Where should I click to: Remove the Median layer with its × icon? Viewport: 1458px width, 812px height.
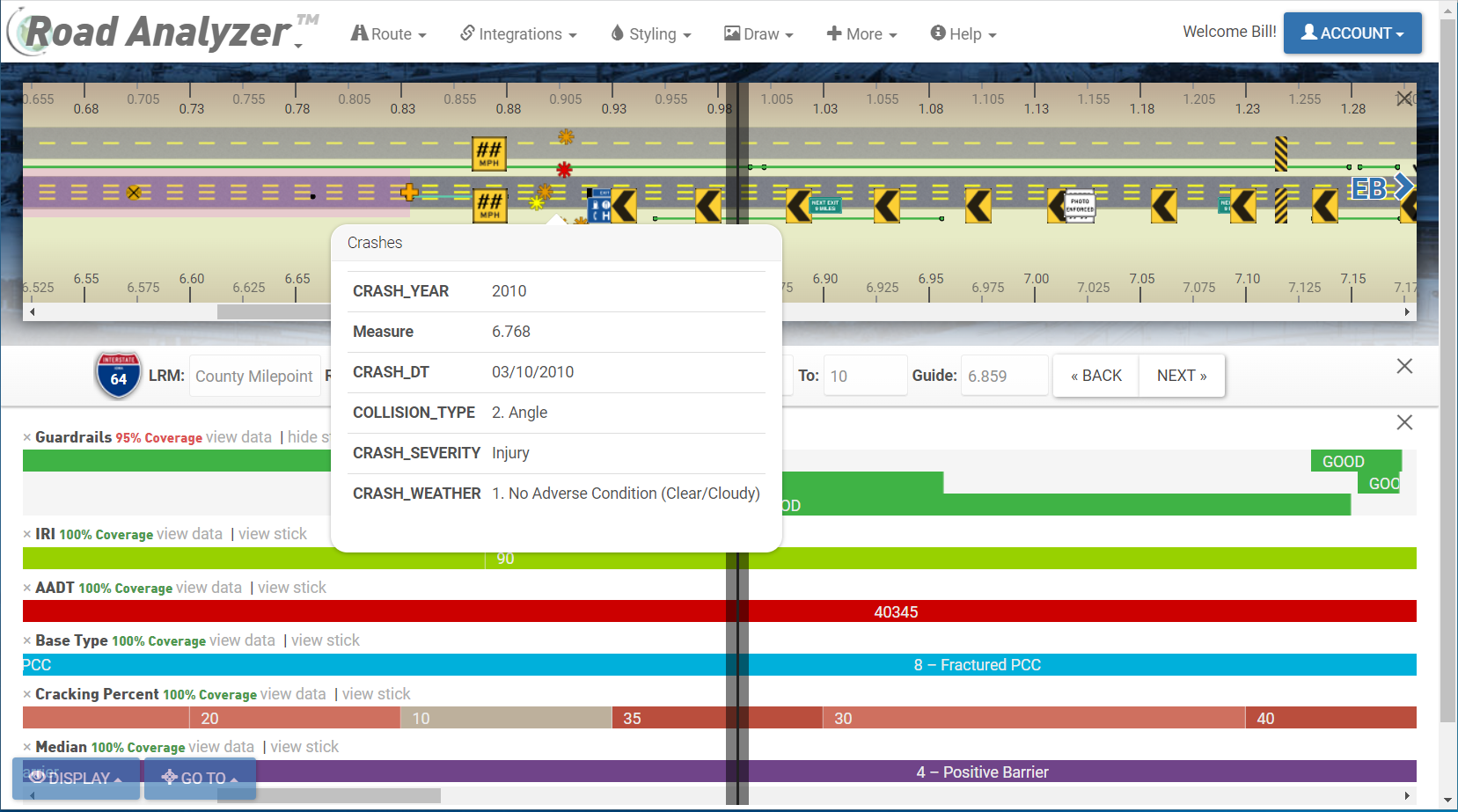click(27, 747)
